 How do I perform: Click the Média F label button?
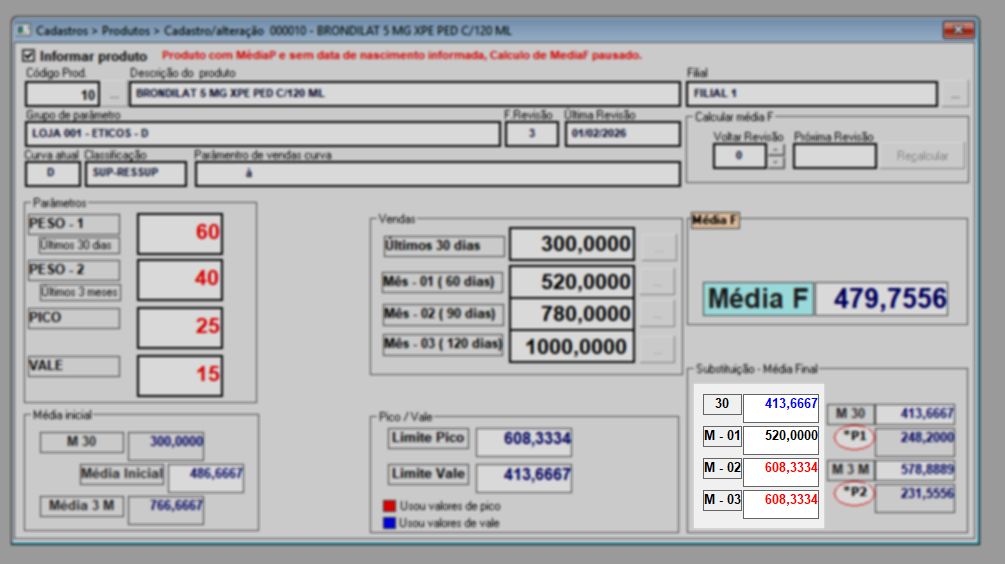[x=760, y=299]
